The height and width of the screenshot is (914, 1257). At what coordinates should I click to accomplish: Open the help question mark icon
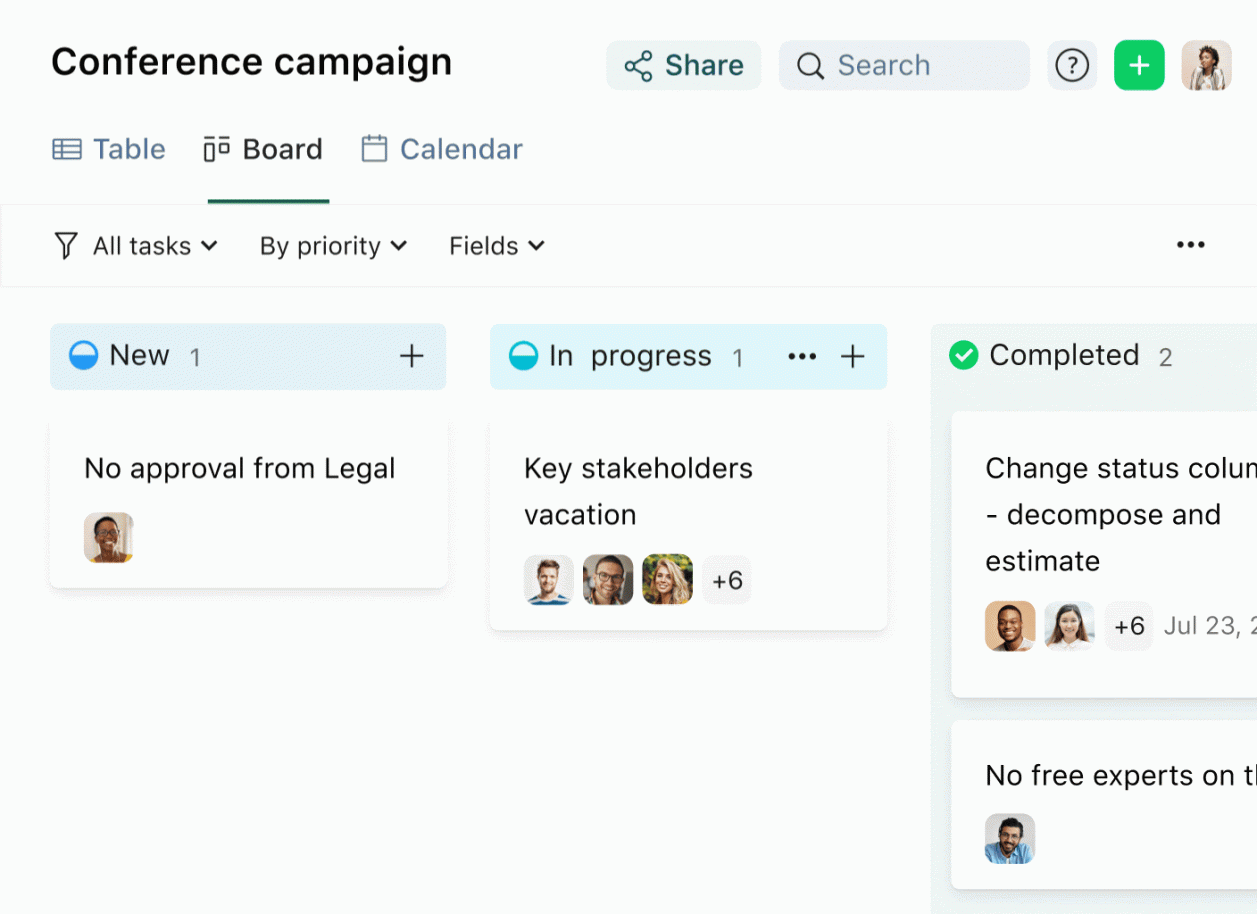(x=1072, y=66)
